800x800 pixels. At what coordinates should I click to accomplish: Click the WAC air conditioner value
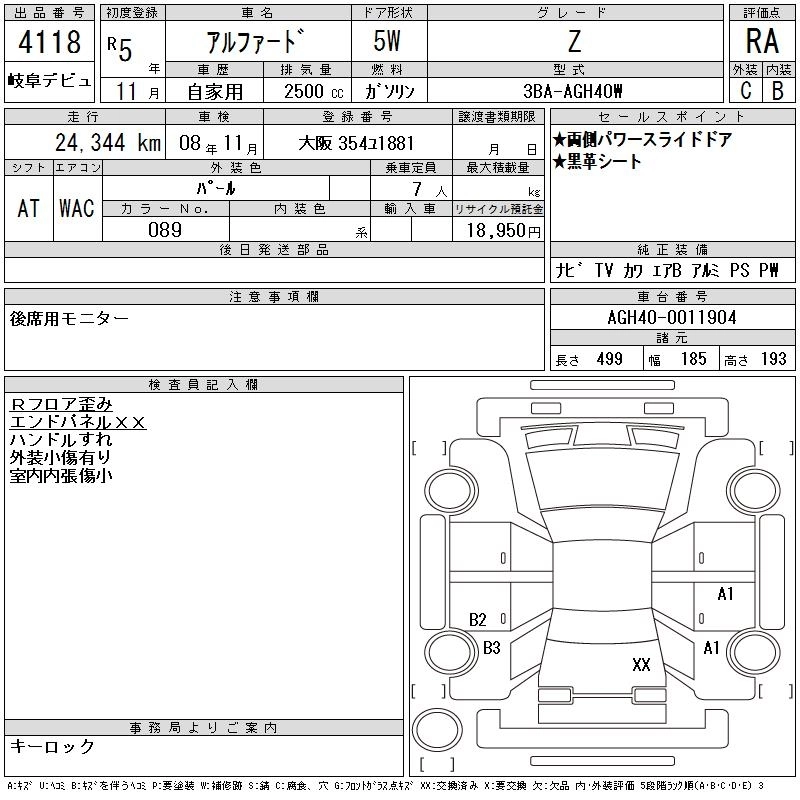77,208
